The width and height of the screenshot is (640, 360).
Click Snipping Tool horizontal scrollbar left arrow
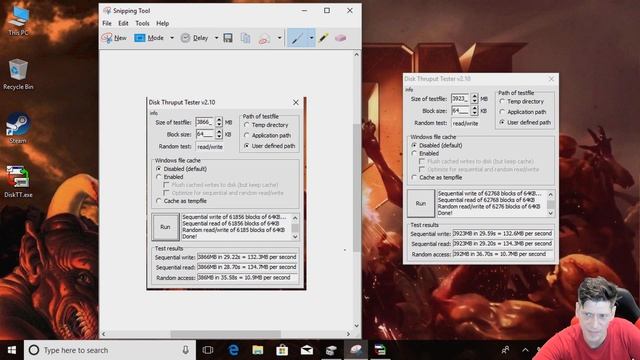click(x=103, y=334)
